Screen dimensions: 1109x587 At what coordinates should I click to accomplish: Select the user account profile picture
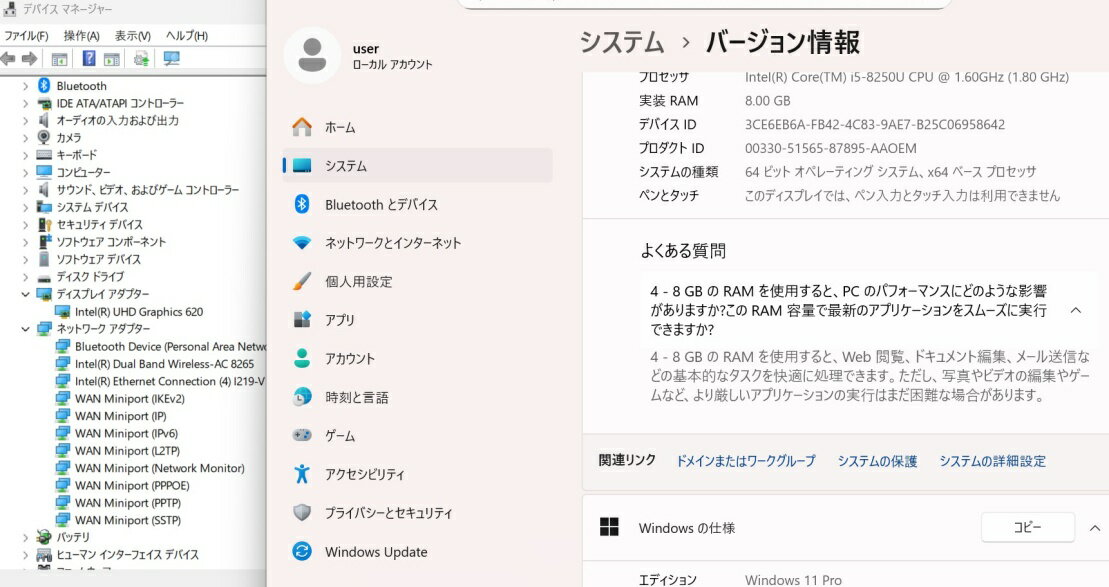[312, 56]
